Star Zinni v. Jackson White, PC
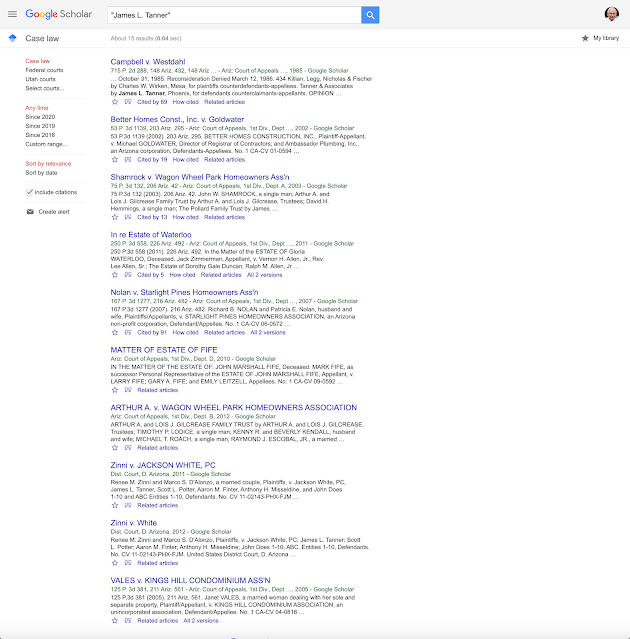 [115, 505]
